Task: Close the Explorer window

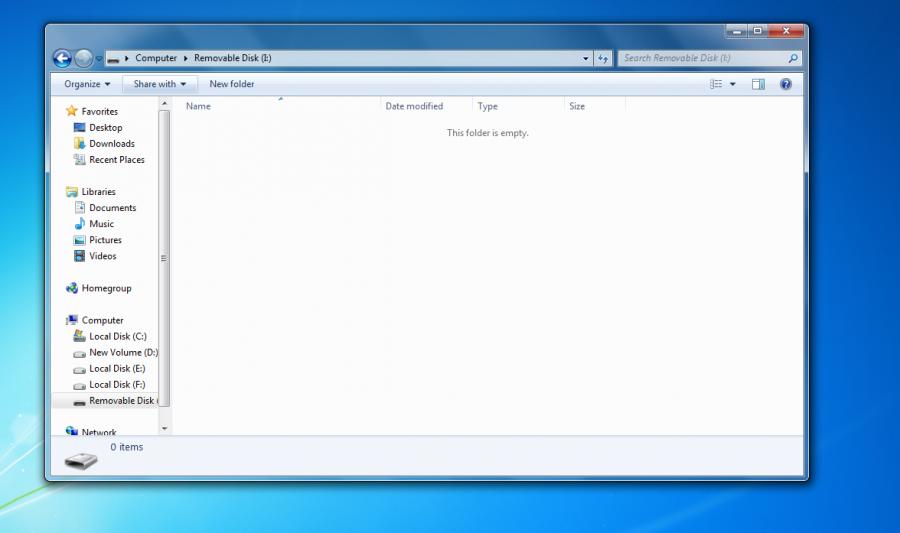Action: pos(786,31)
